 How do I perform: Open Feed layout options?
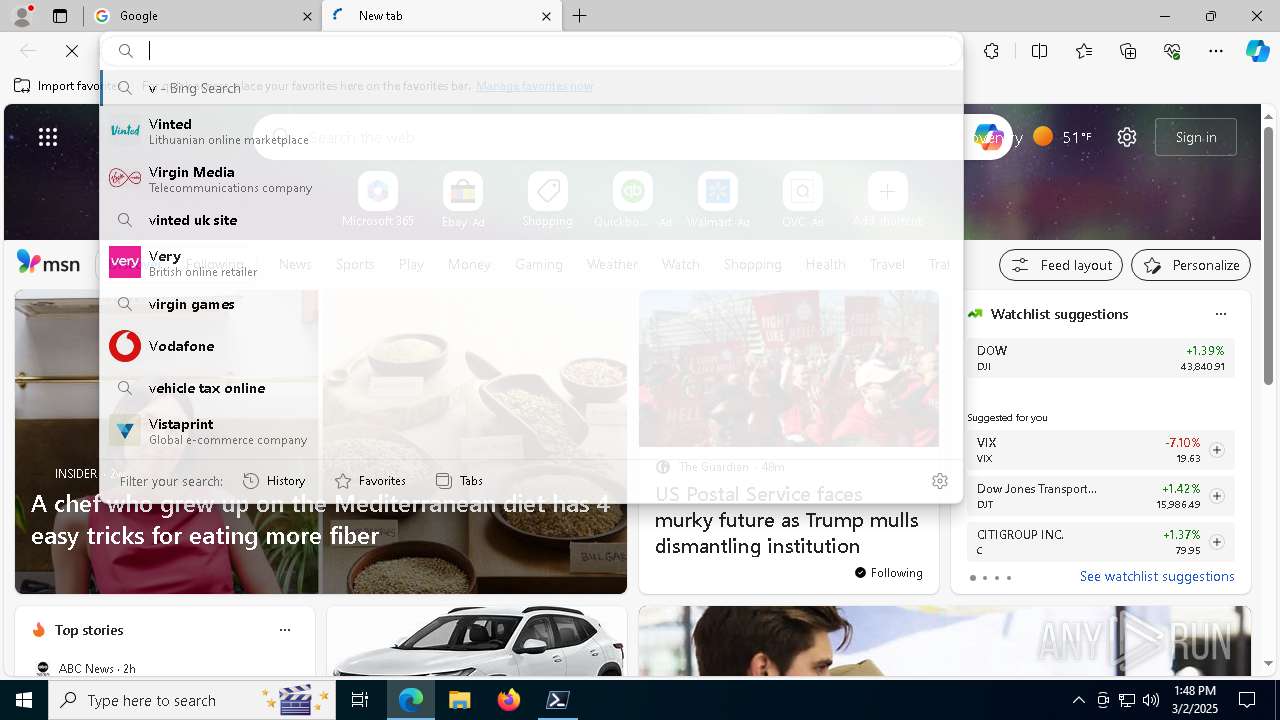(x=1061, y=265)
